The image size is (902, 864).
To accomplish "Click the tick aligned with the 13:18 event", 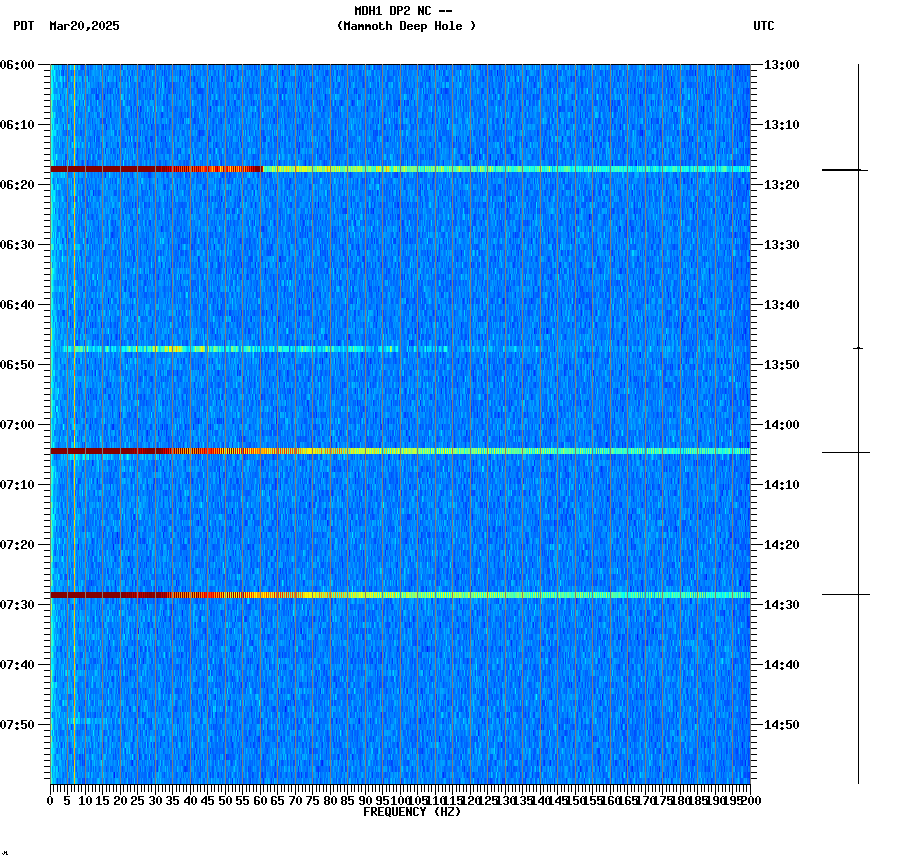I will coord(844,170).
